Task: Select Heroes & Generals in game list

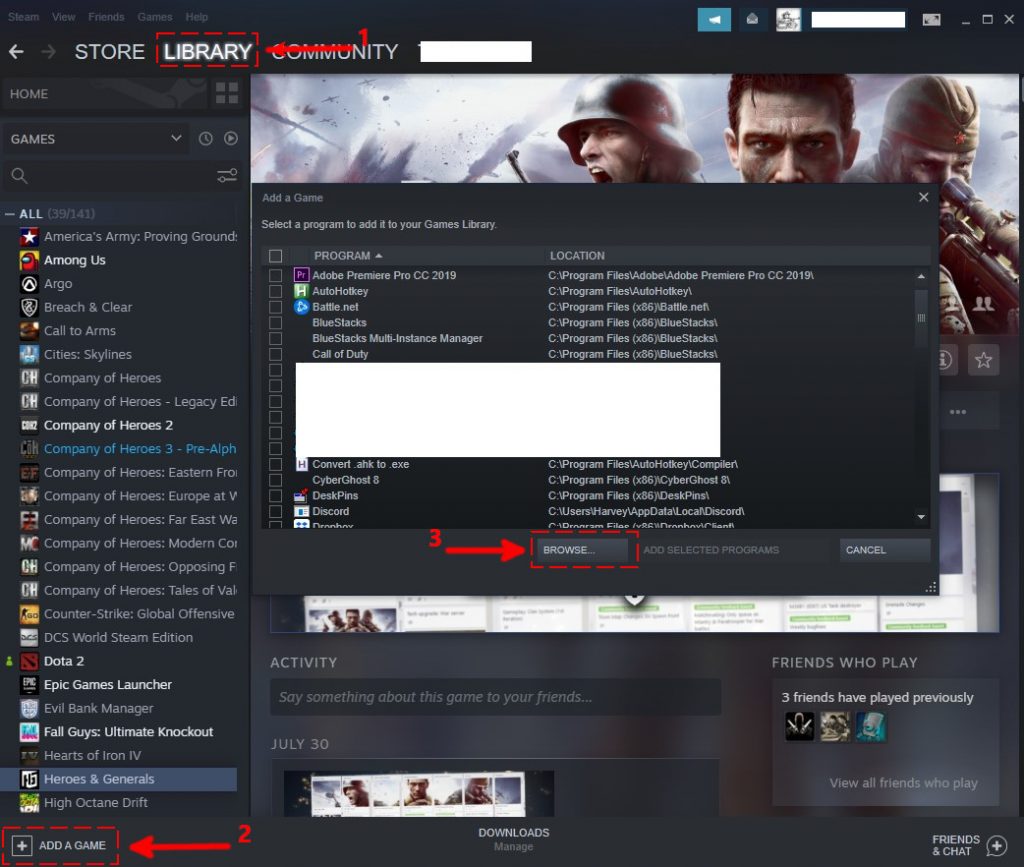Action: 119,779
